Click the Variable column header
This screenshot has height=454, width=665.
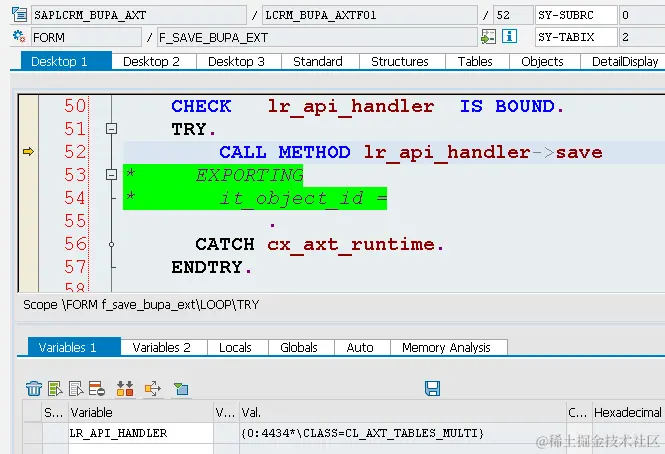click(x=141, y=412)
